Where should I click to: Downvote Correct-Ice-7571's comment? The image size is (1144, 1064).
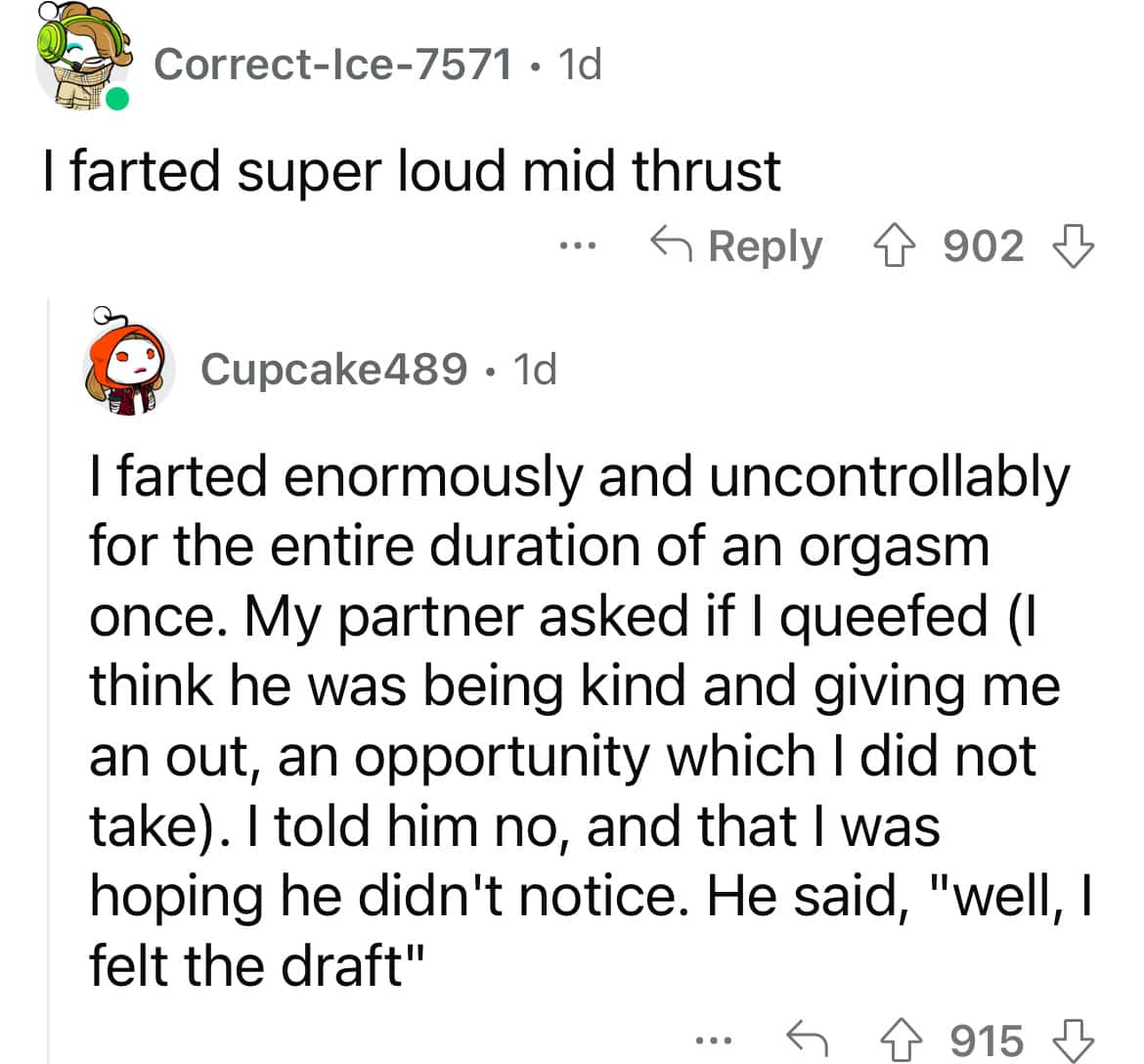point(1073,246)
